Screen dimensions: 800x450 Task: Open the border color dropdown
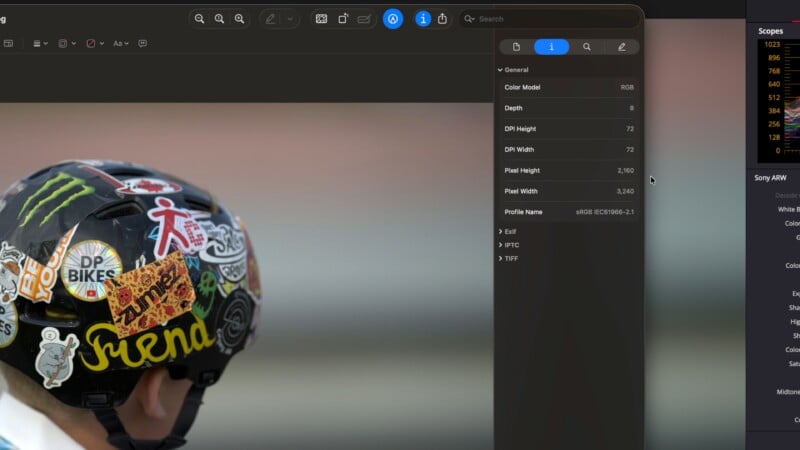tap(67, 43)
